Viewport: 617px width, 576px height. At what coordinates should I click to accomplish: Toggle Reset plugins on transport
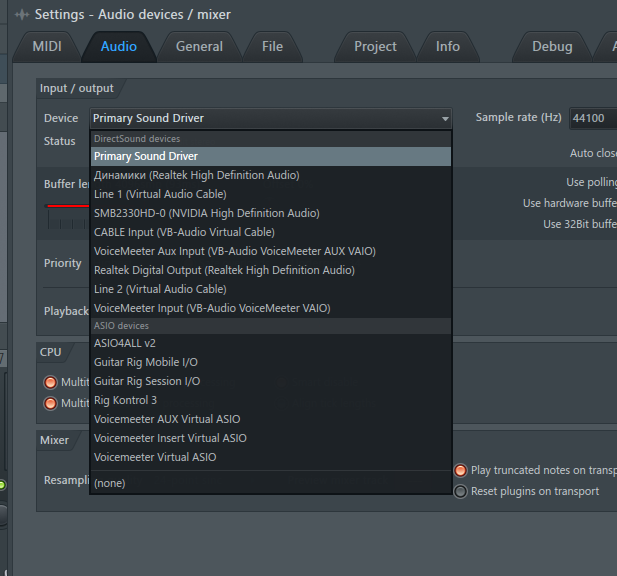(461, 491)
